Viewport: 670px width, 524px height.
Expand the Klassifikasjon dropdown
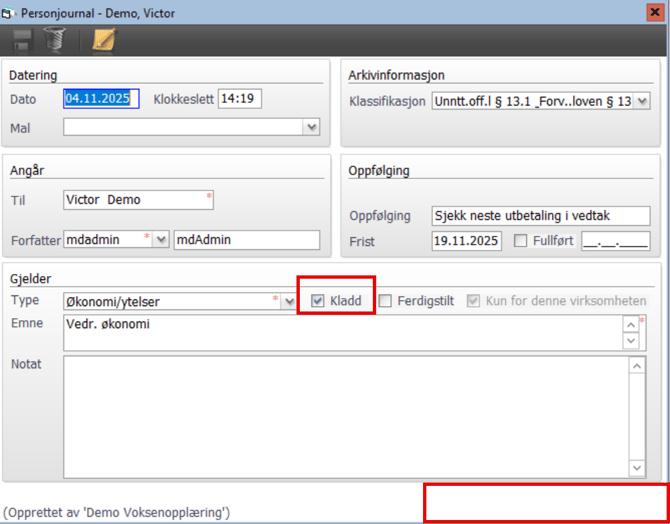642,101
